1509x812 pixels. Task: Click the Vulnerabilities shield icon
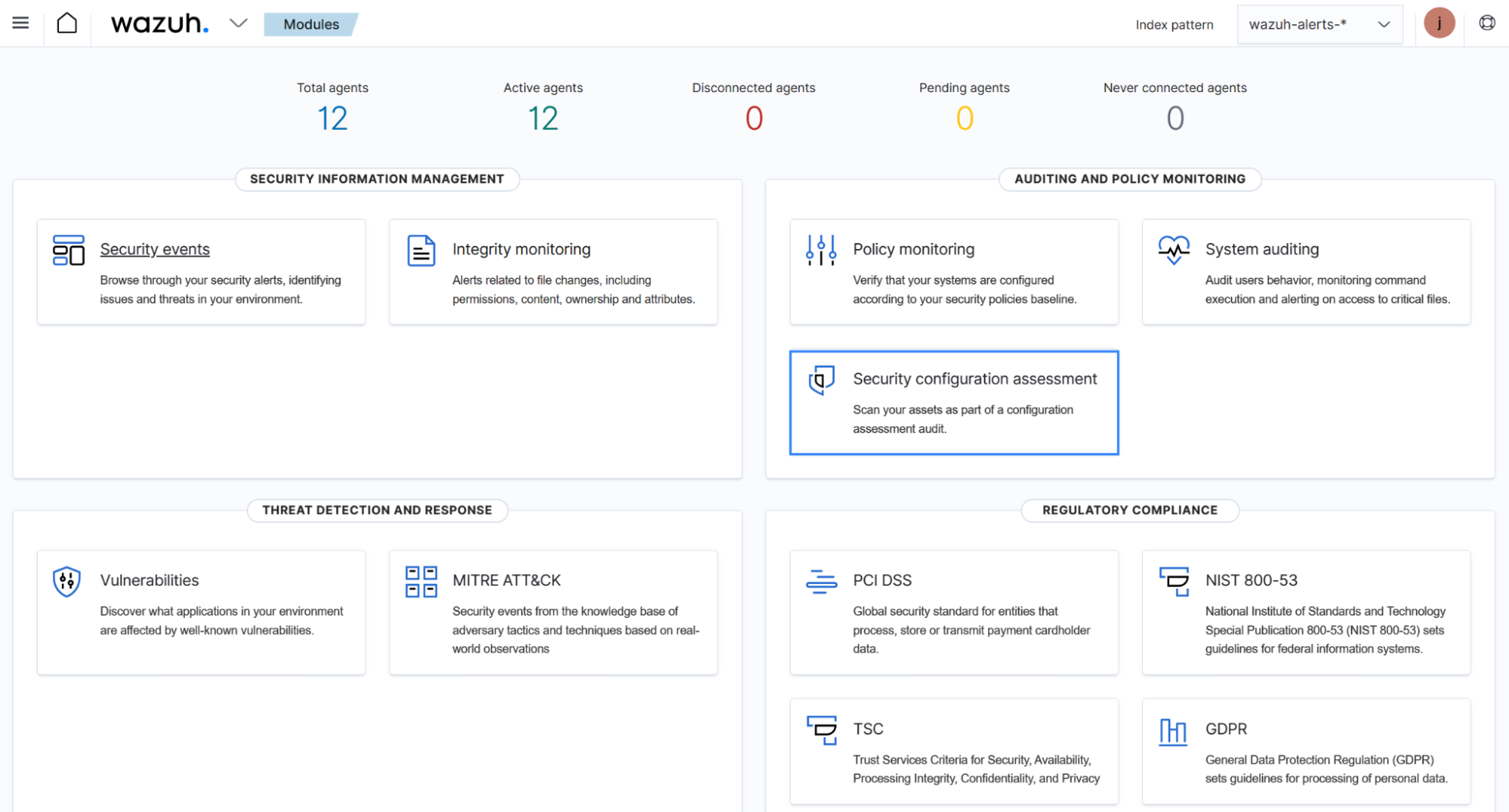(67, 581)
